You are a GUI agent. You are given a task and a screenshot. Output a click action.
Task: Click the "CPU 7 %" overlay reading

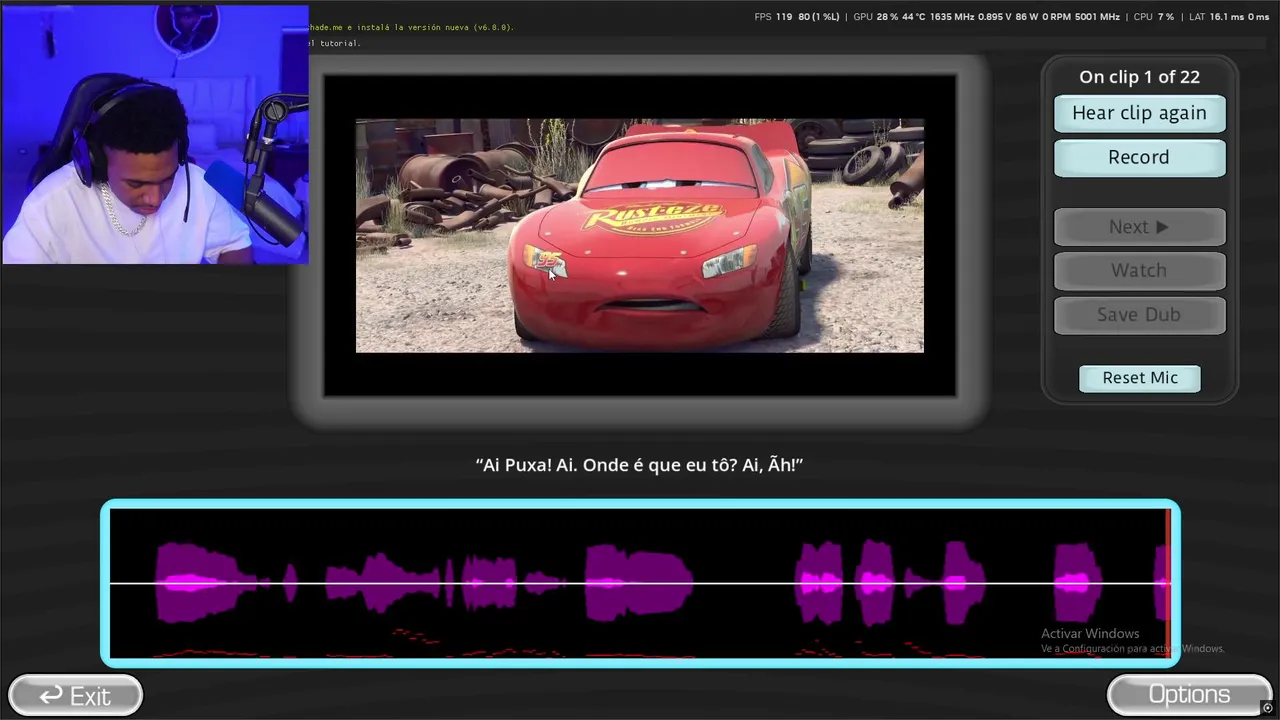tap(1154, 17)
